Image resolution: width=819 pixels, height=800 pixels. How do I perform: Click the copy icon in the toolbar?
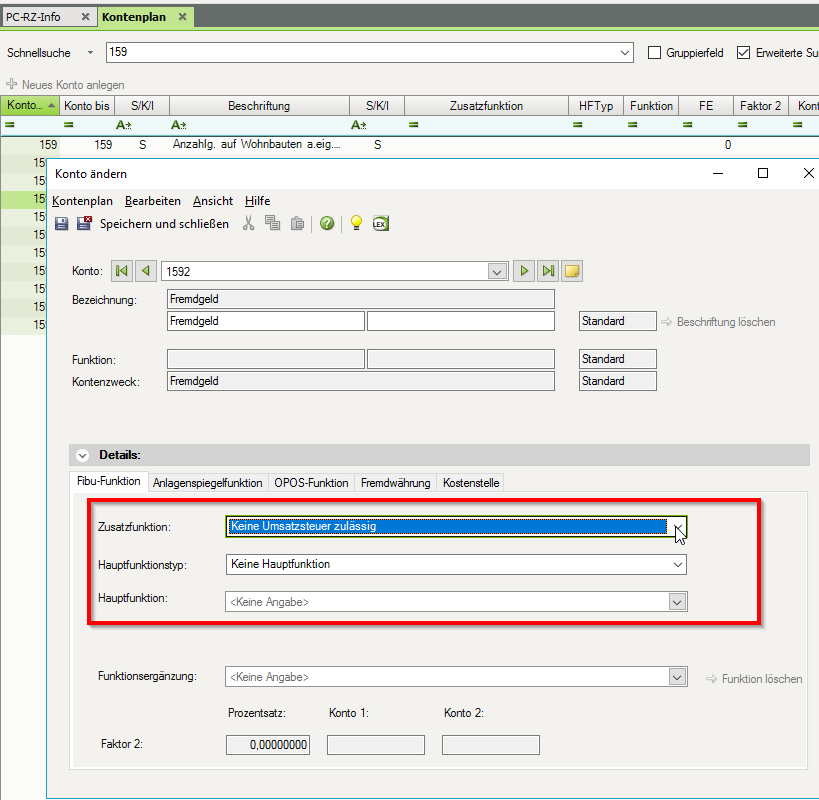[272, 223]
